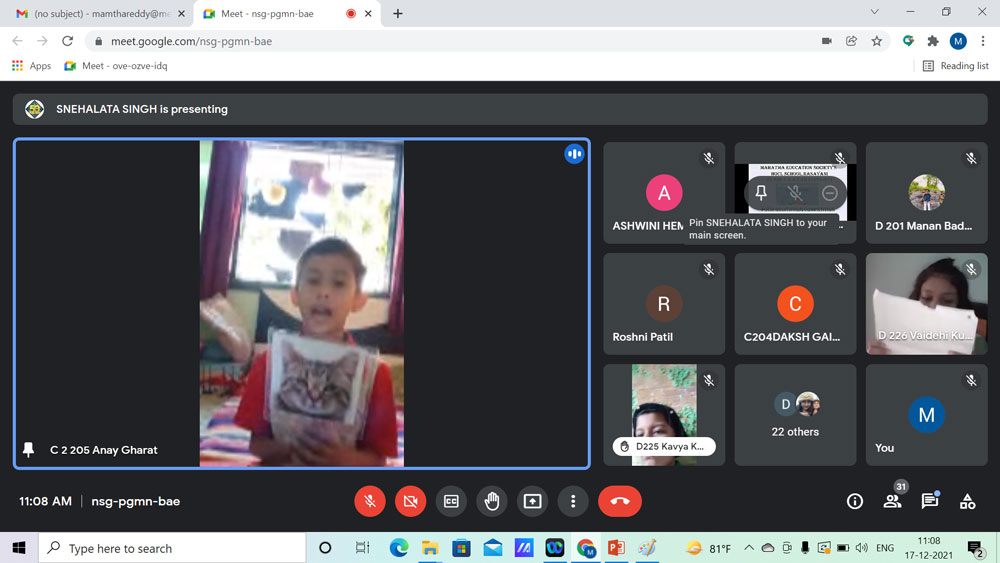The image size is (1000, 563).
Task: Open Meet - ove-ozve-idq bookmark
Action: pos(116,66)
